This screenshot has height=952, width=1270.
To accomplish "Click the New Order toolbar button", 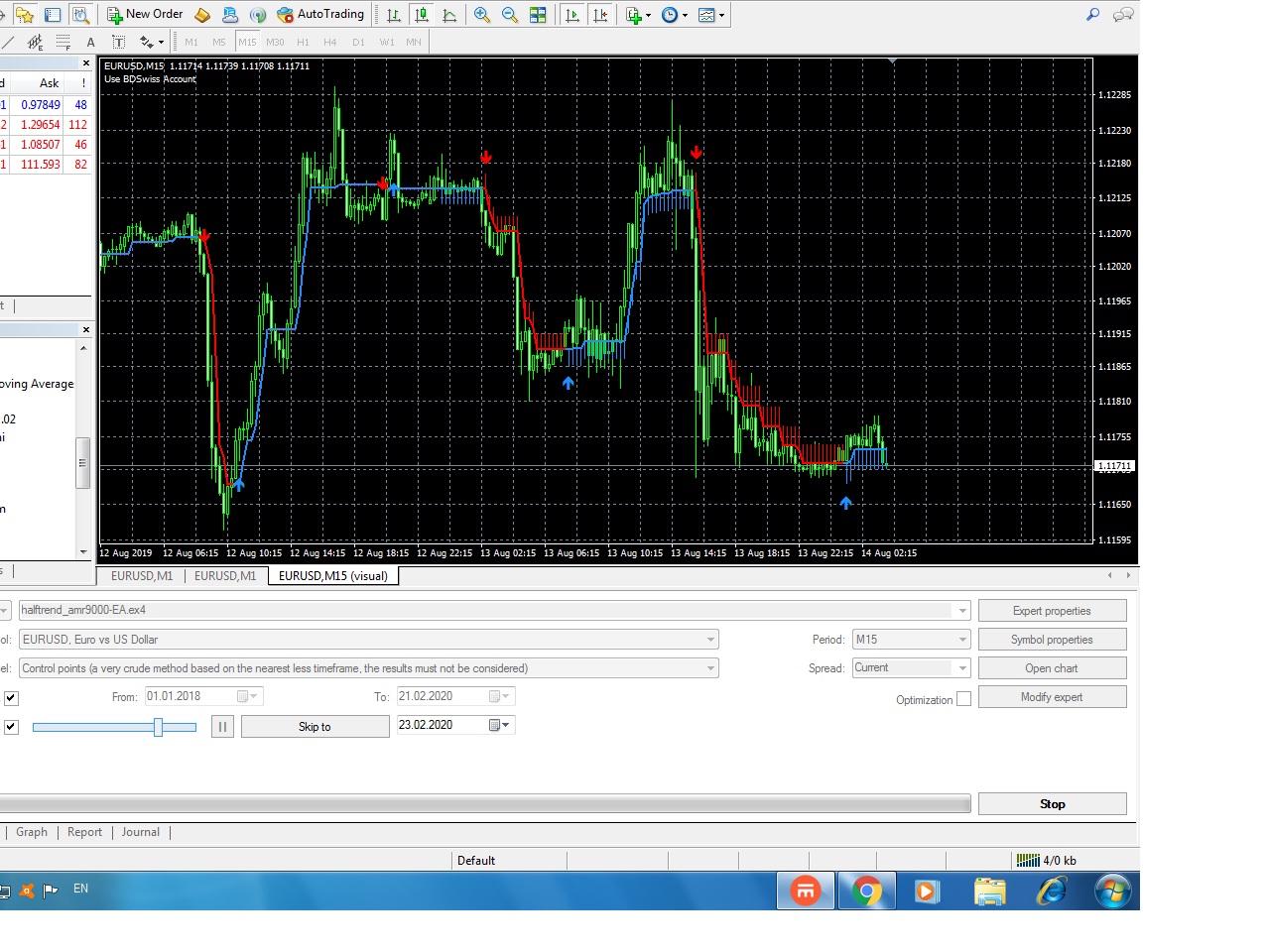I will 145,14.
